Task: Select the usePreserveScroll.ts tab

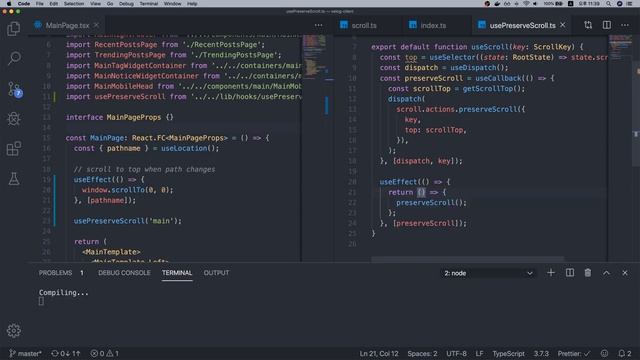Action: click(x=522, y=25)
